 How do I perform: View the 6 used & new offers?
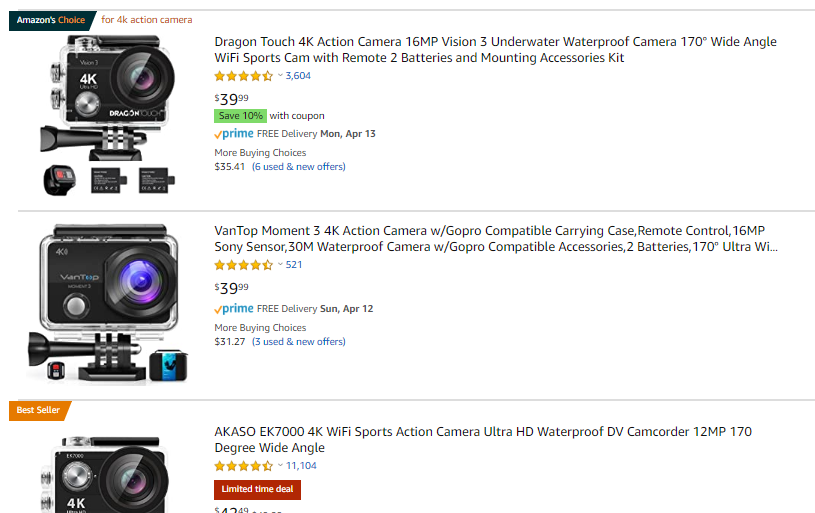(299, 167)
